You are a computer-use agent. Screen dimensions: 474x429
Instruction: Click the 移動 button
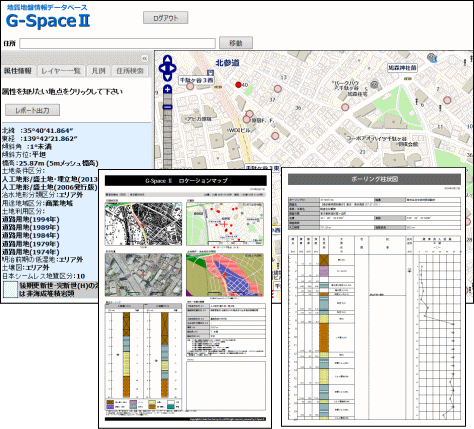pos(236,43)
